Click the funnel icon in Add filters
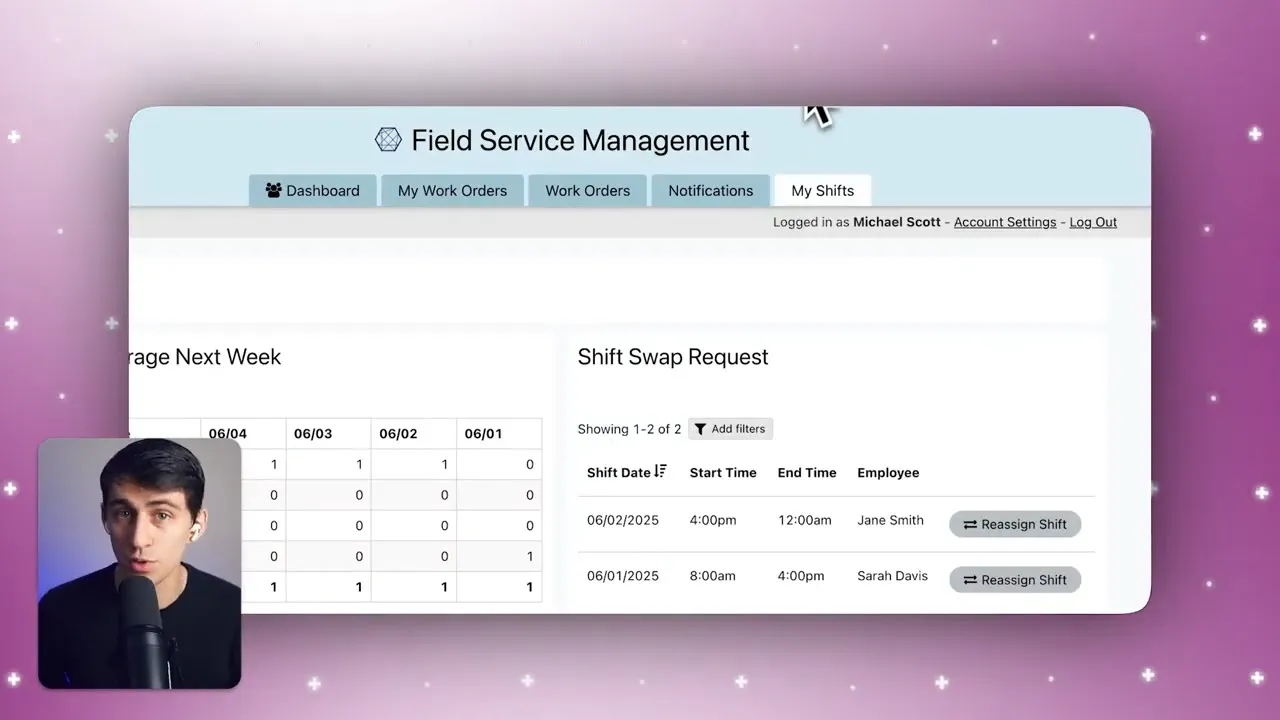The height and width of the screenshot is (720, 1280). coord(701,429)
